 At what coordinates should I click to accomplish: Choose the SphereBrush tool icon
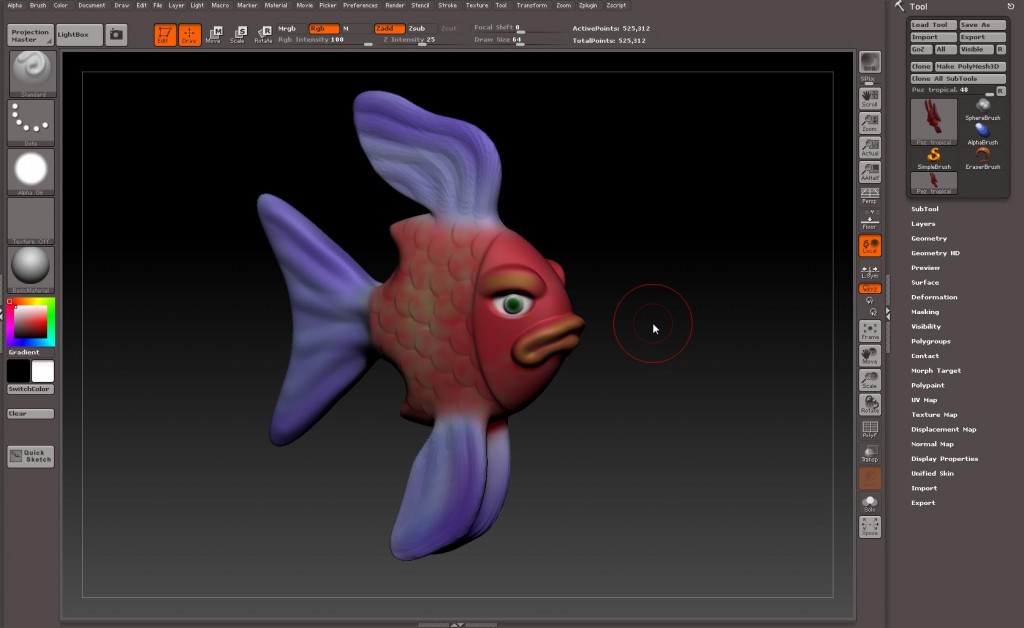983,107
